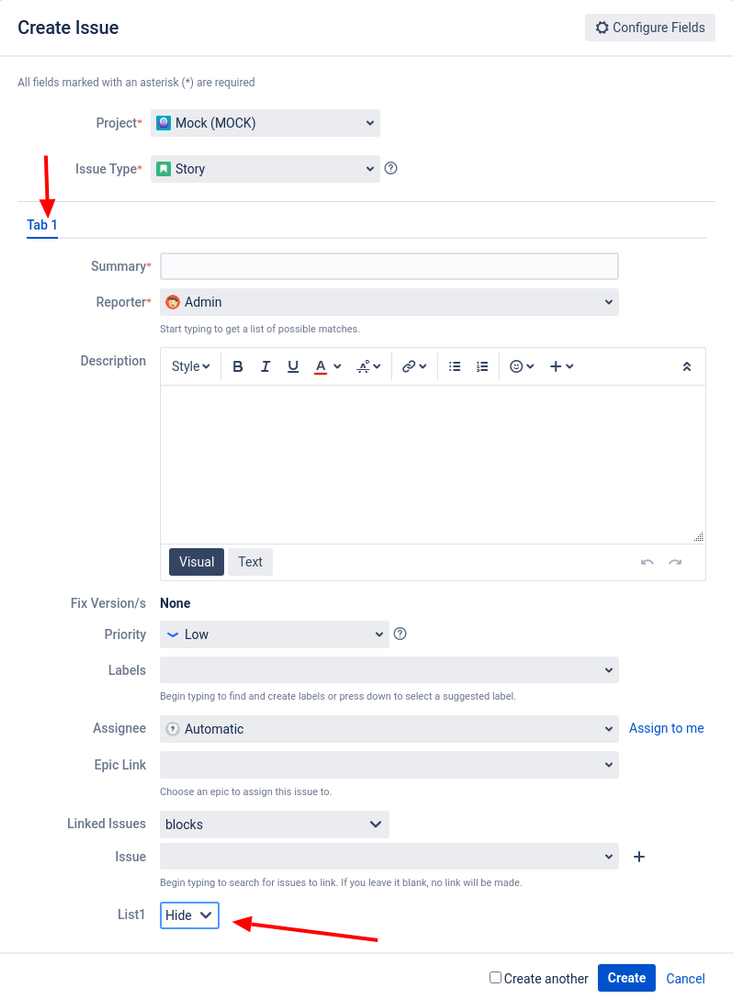Click the help icon next to Issue Type
Viewport: 733px width, 999px height.
[391, 168]
